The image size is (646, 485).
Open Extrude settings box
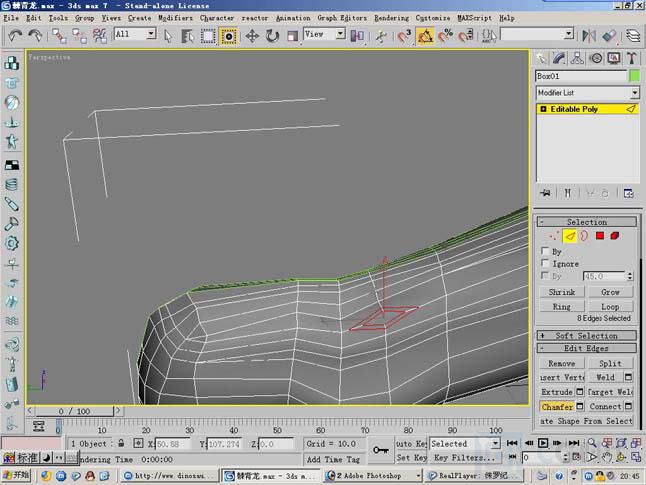[x=580, y=391]
